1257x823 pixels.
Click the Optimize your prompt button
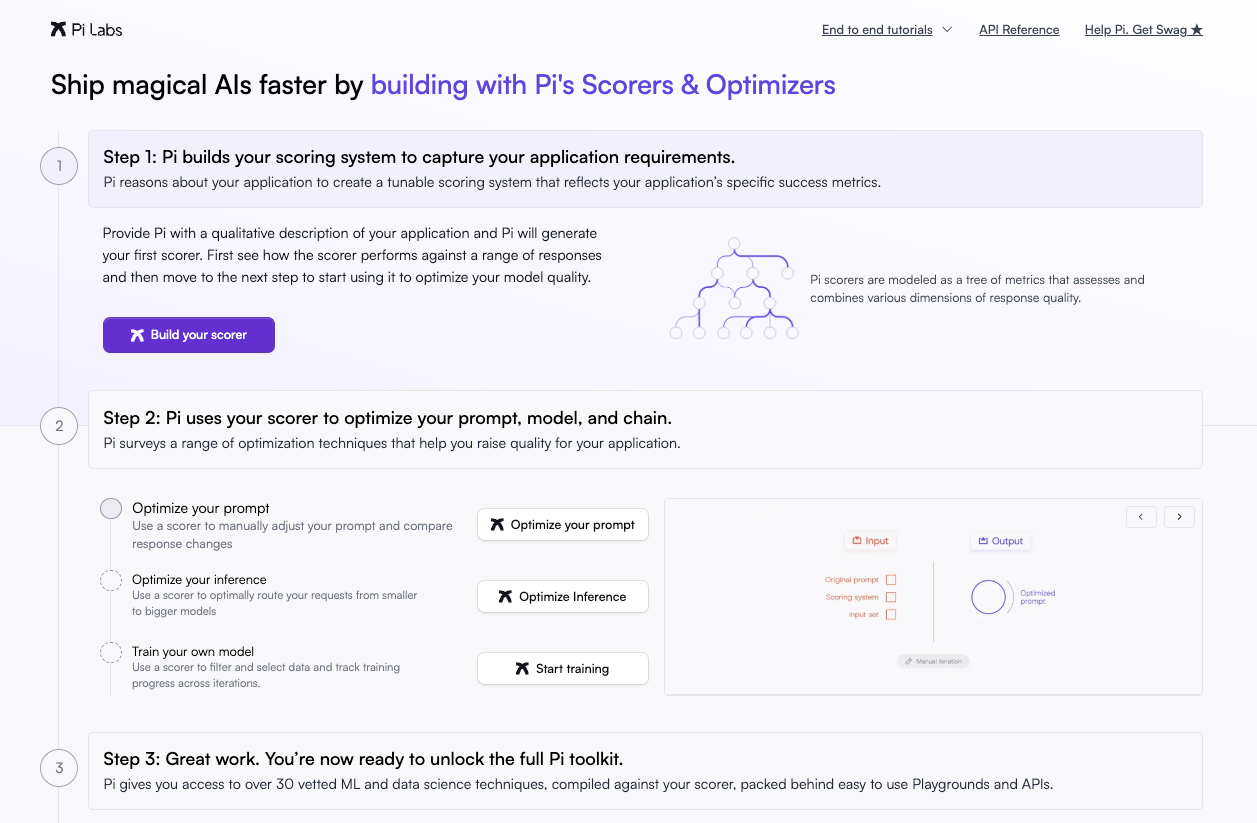[x=563, y=525]
